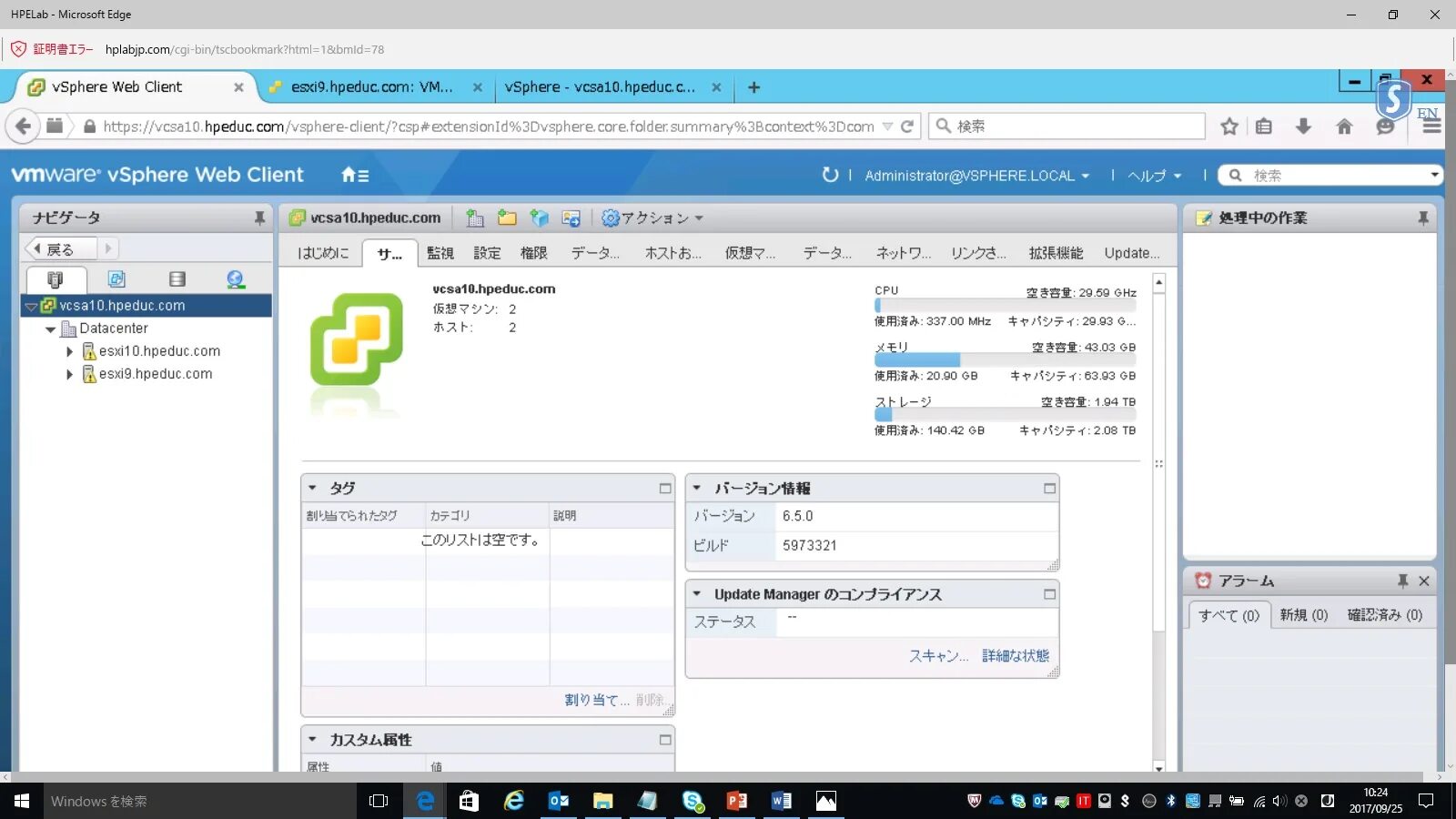
Task: Click the first toolbar icon beside vcsa10.hpeduc.com title
Action: [474, 218]
